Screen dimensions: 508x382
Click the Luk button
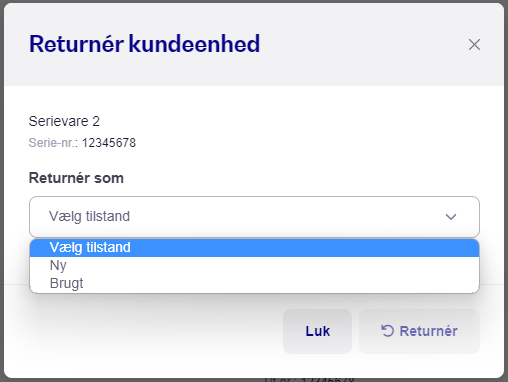[317, 331]
